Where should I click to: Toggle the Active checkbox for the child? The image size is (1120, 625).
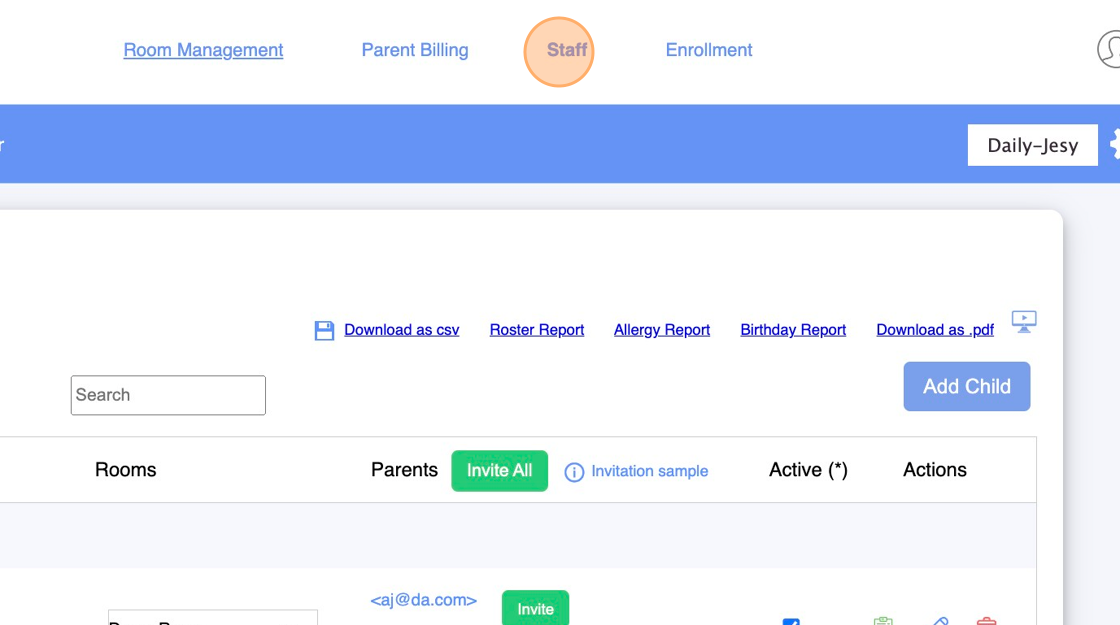pyautogui.click(x=791, y=622)
